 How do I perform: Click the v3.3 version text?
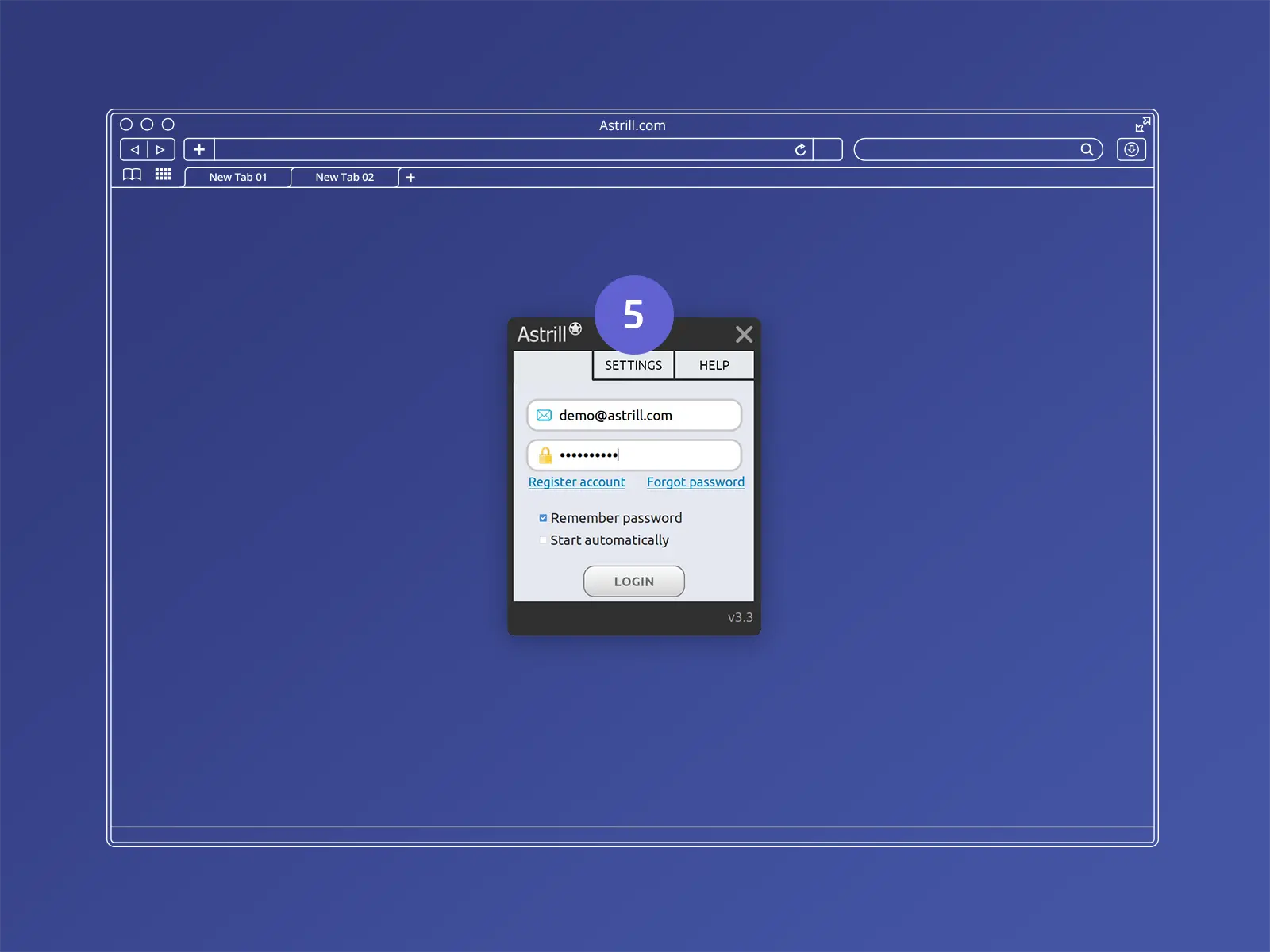[740, 617]
